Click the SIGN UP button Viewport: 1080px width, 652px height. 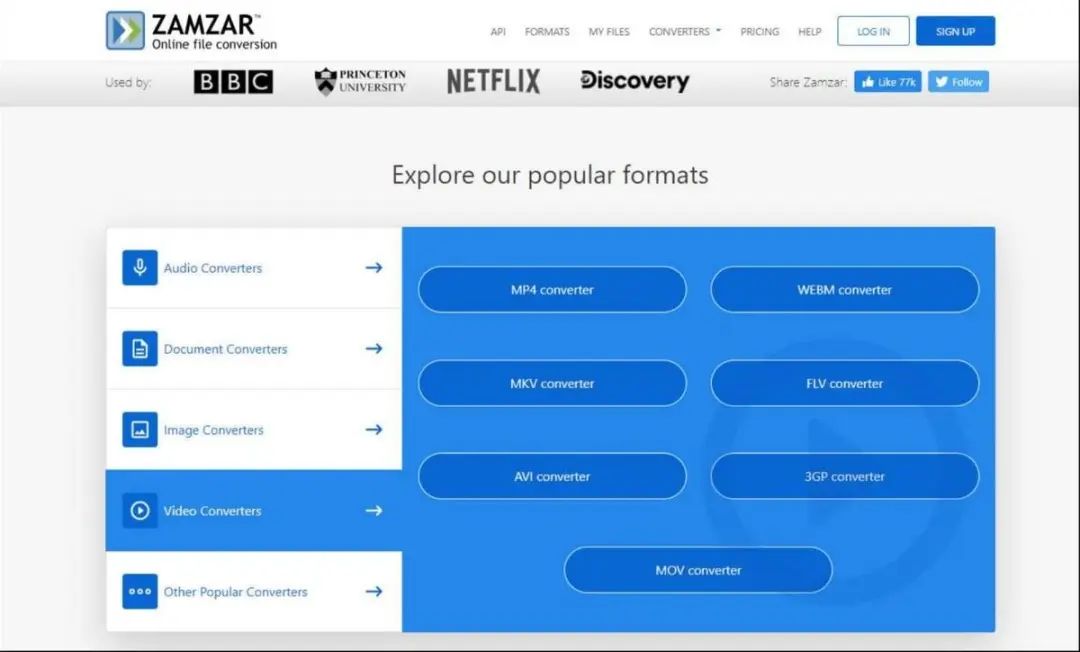point(954,31)
